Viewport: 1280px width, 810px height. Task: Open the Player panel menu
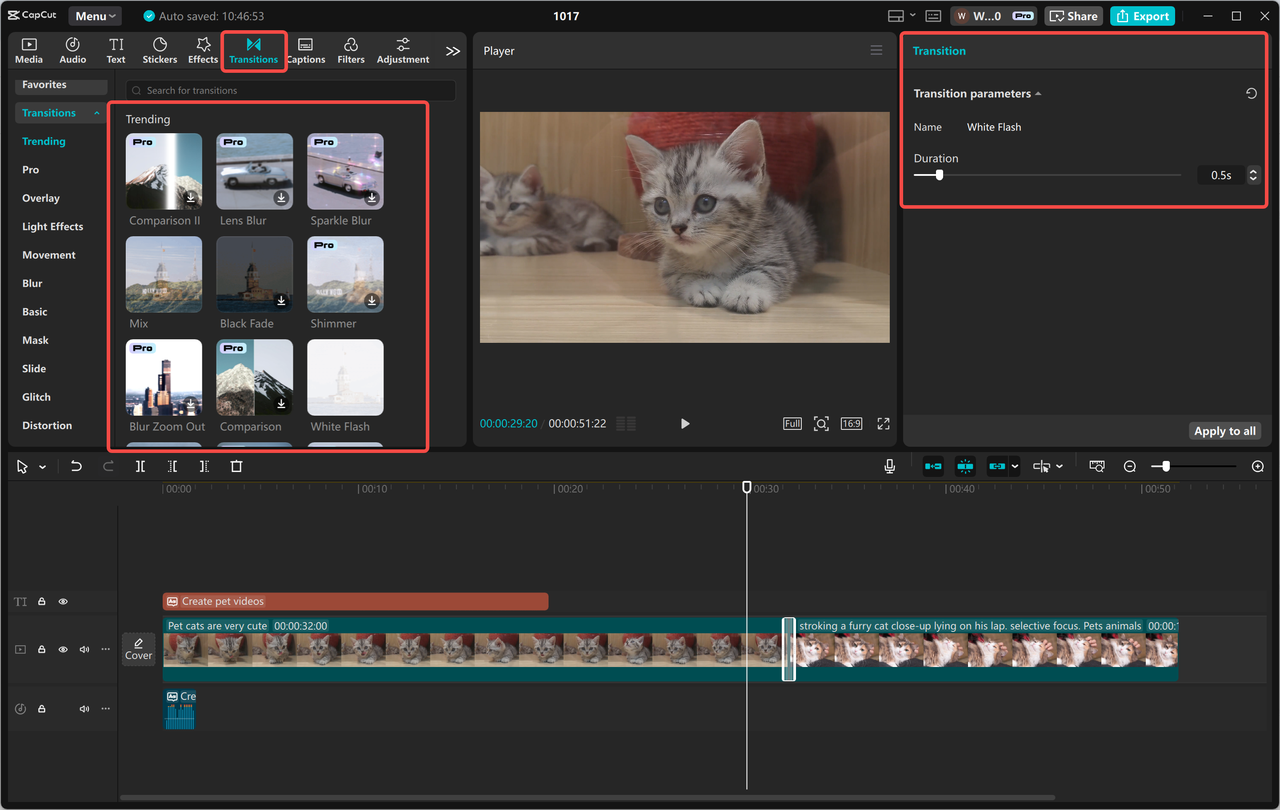pyautogui.click(x=876, y=51)
